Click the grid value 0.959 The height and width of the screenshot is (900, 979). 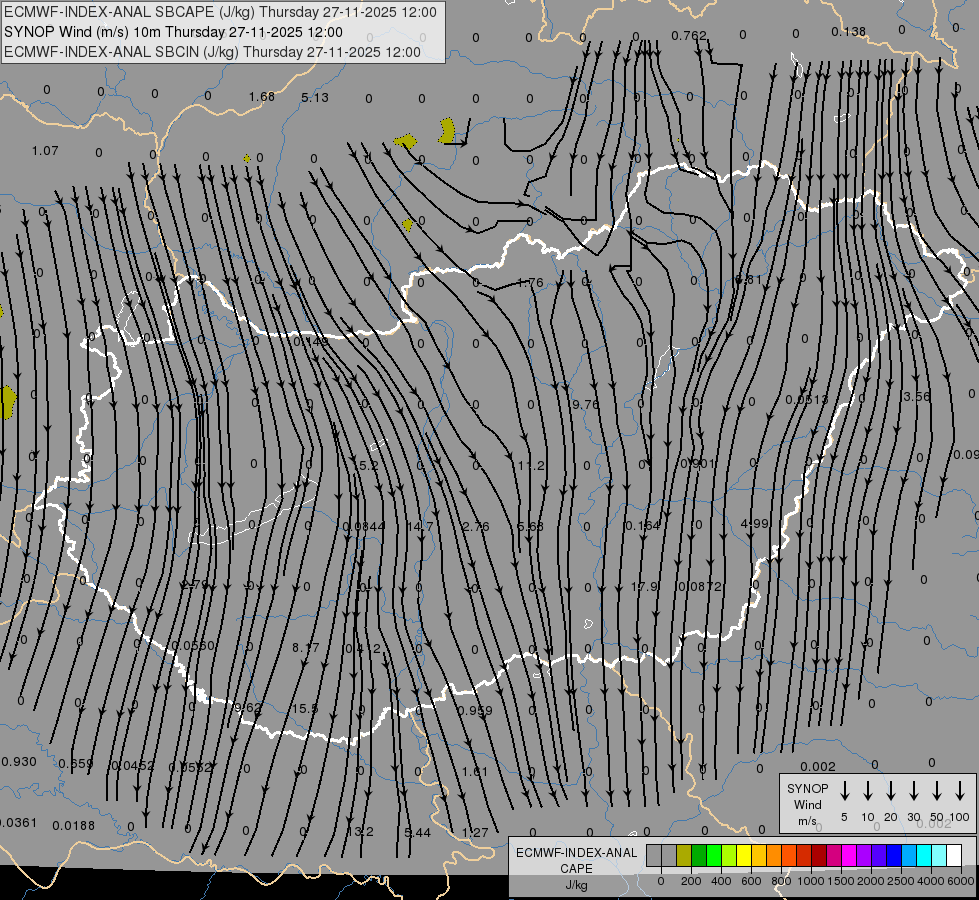point(475,711)
